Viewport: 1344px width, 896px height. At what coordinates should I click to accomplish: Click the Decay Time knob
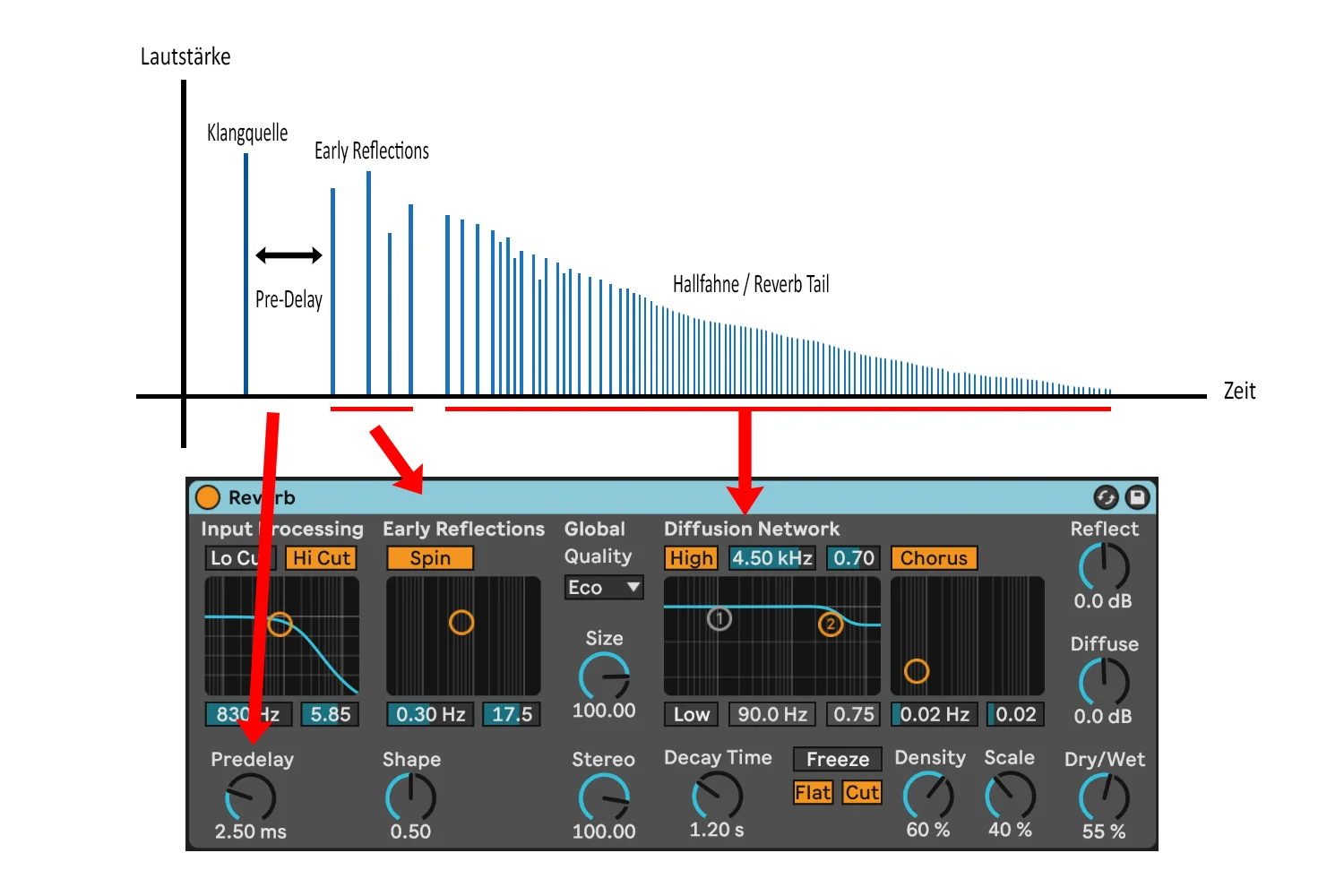pos(717,795)
